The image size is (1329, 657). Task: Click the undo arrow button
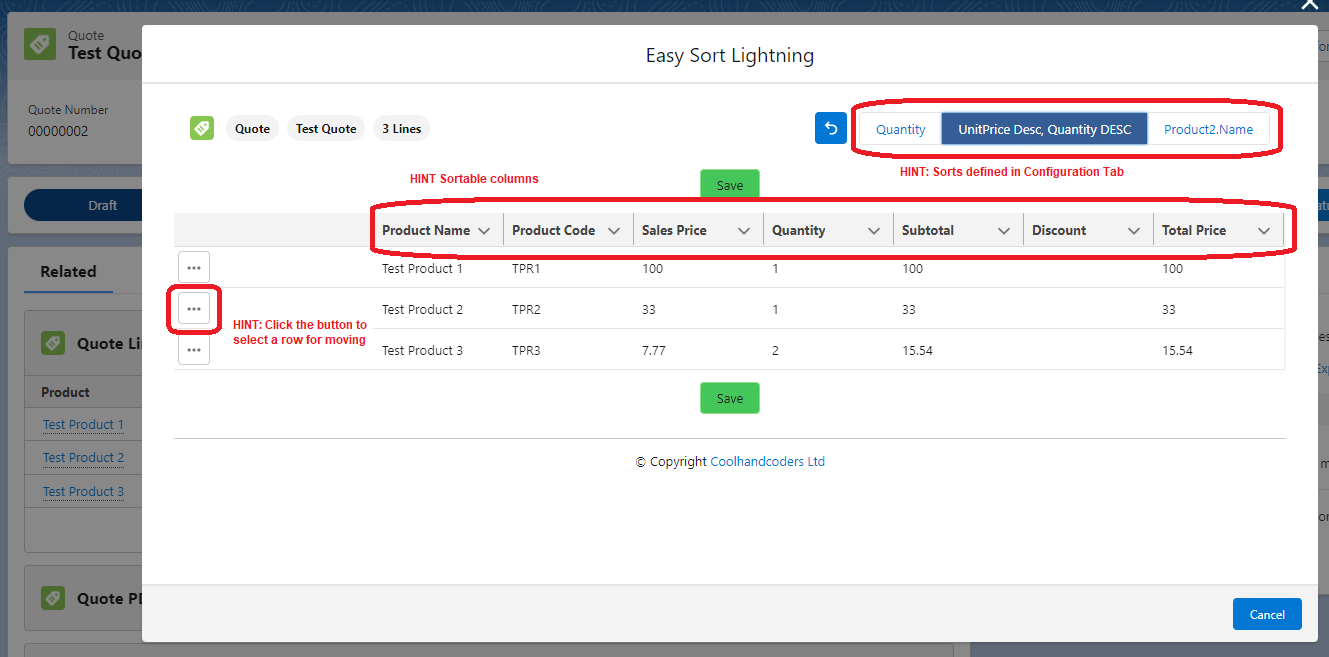pyautogui.click(x=830, y=128)
